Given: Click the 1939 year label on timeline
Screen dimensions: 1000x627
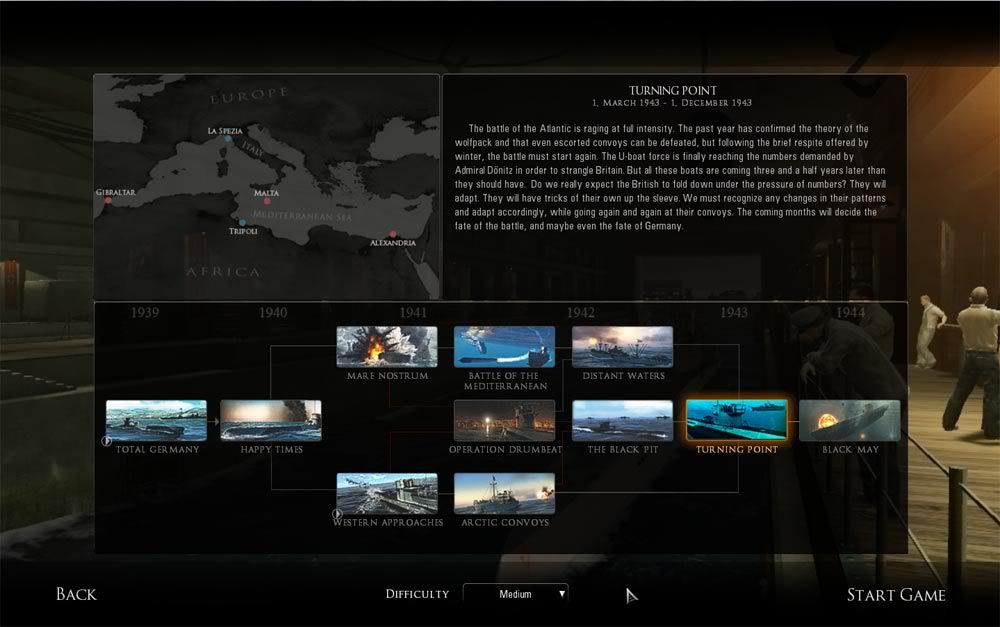Looking at the screenshot, I should click(145, 313).
